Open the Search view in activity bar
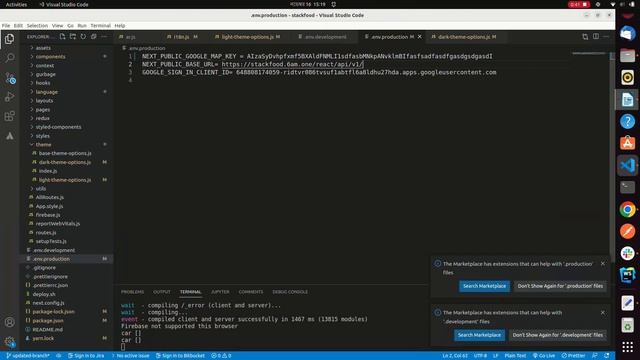Viewport: 640px width, 360px height. [x=9, y=58]
